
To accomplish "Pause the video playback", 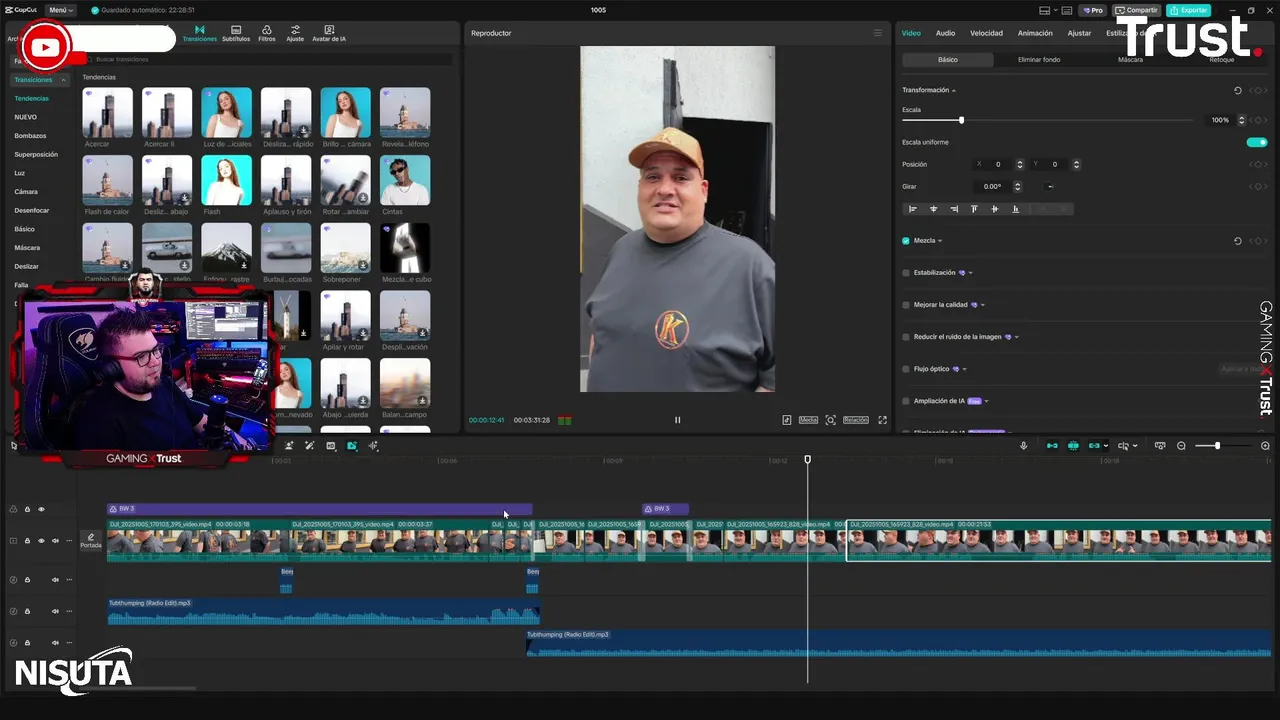I will click(677, 420).
